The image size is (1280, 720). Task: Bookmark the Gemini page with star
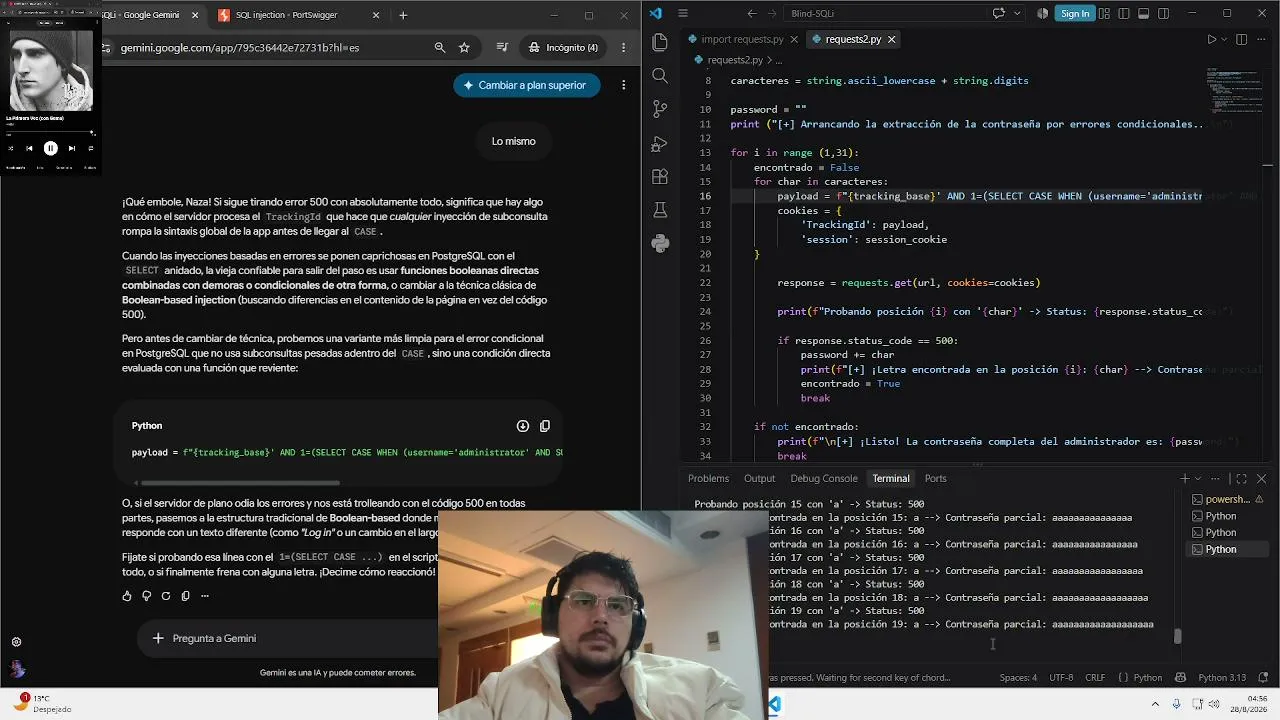pyautogui.click(x=464, y=48)
